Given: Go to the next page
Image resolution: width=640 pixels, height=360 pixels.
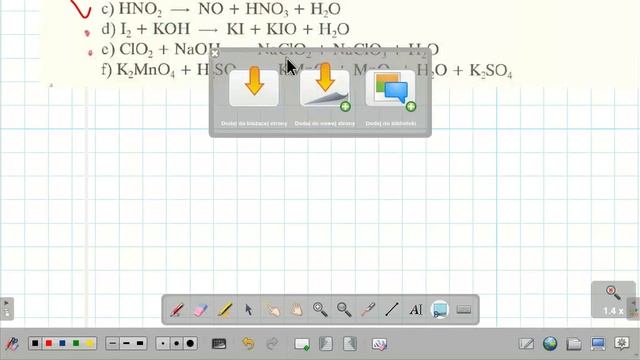Looking at the screenshot, I should tap(350, 344).
